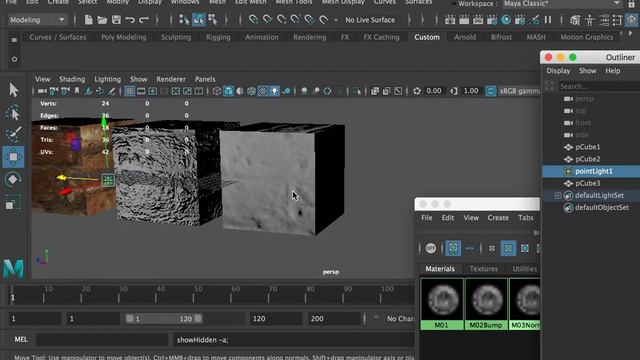Click the viewport bookmark icon
Image resolution: width=640 pixels, height=360 pixels.
pos(77,91)
